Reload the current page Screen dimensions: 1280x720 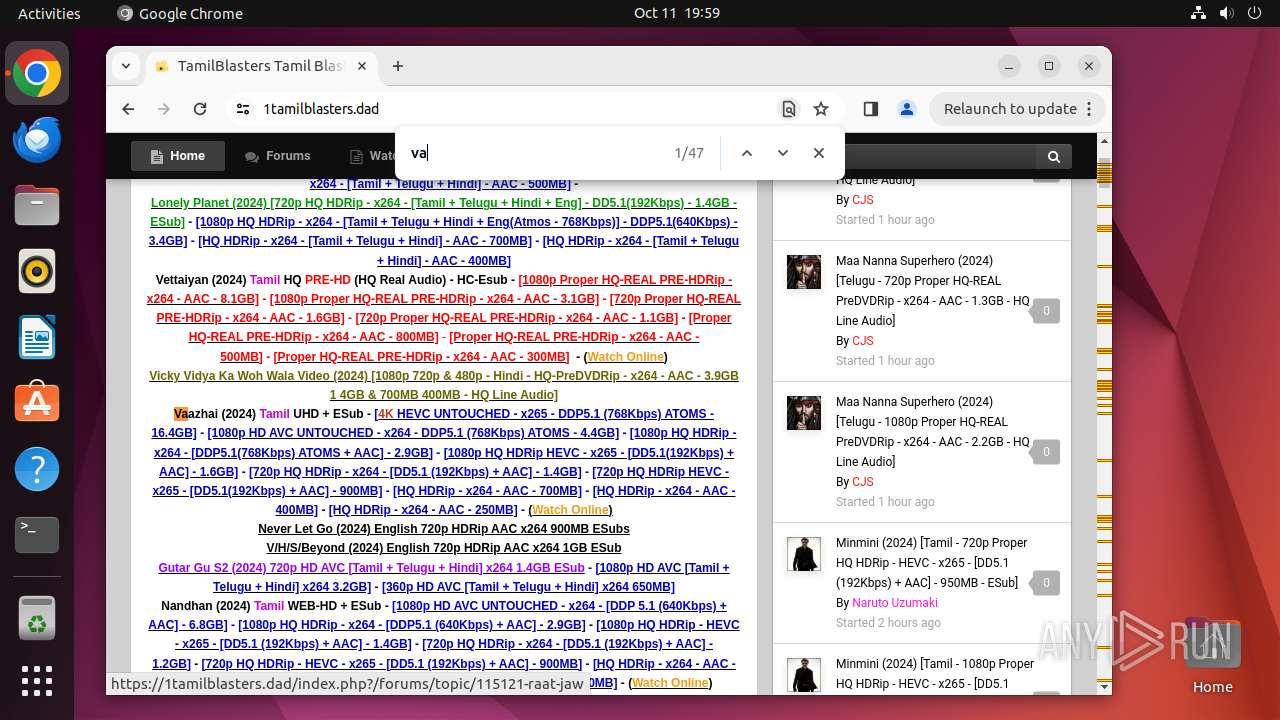tap(200, 109)
